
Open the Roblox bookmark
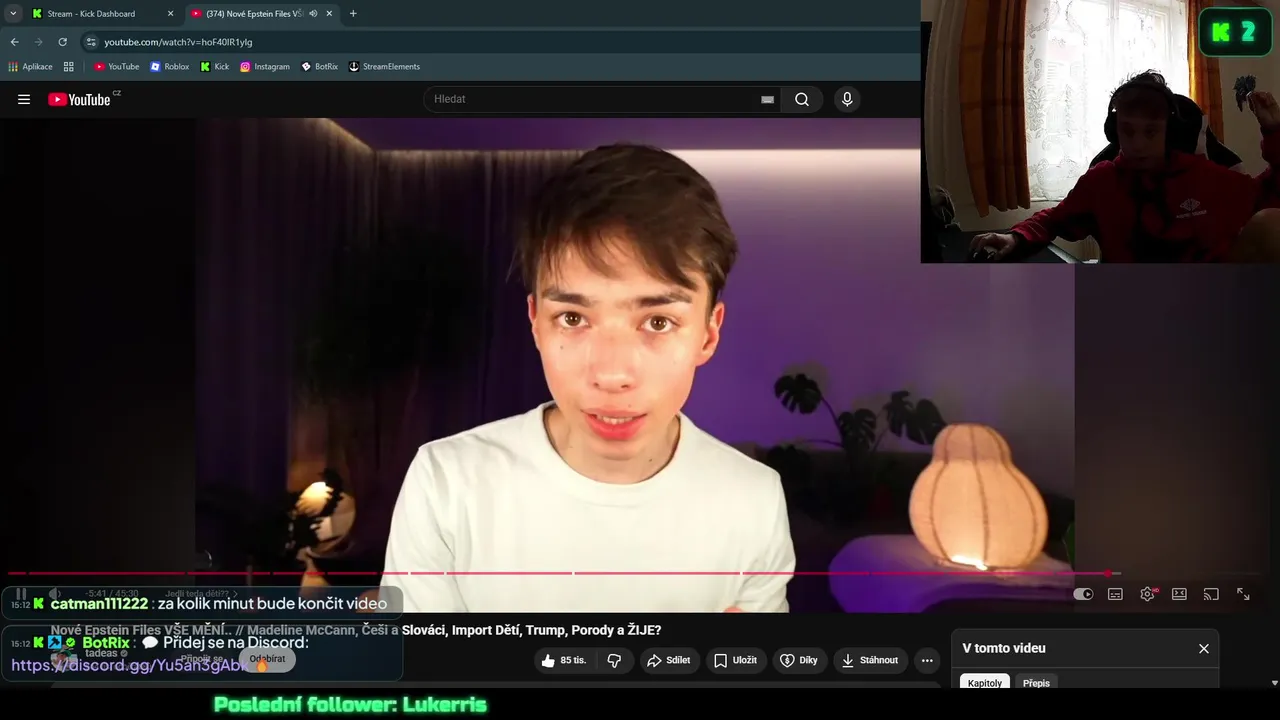170,67
